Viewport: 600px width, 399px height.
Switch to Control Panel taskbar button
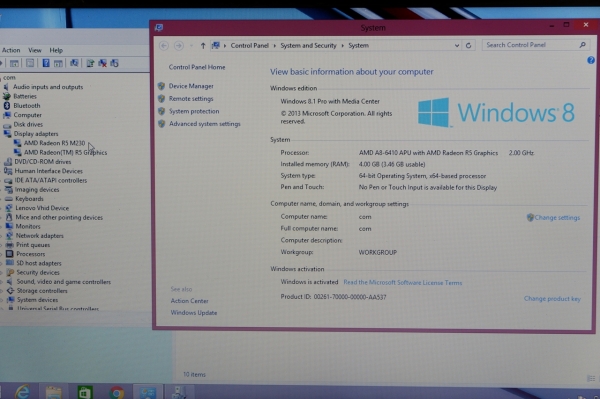tap(147, 392)
